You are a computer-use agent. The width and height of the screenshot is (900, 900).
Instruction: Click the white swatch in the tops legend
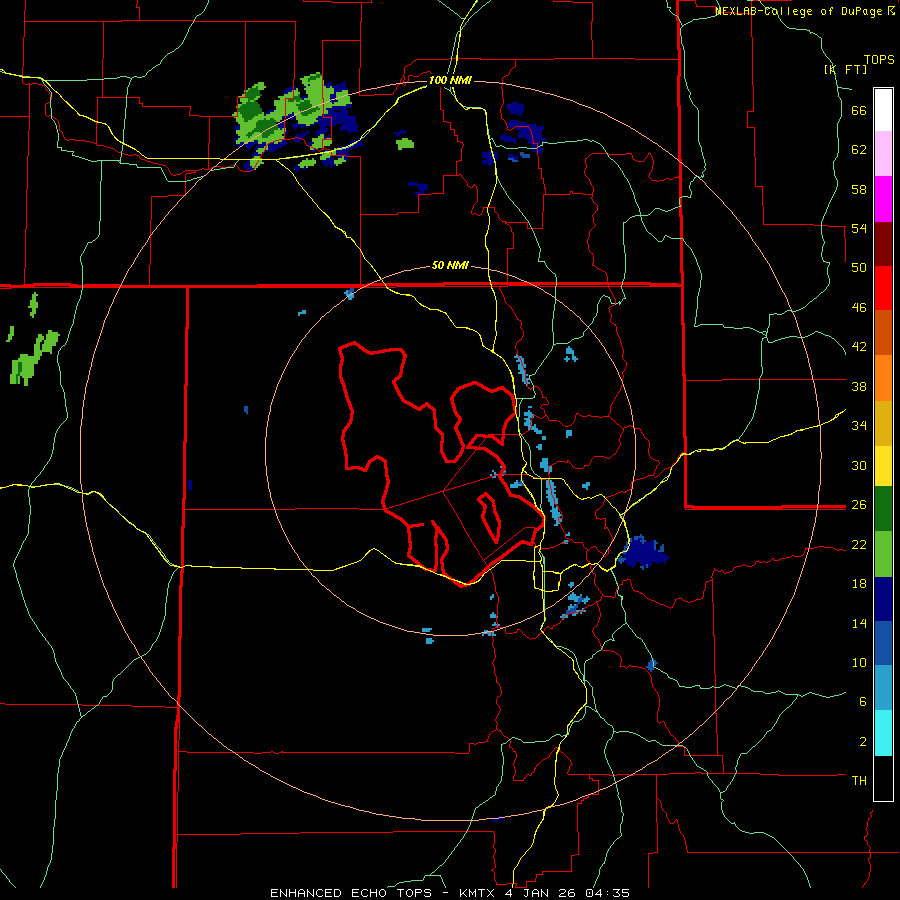[x=883, y=110]
